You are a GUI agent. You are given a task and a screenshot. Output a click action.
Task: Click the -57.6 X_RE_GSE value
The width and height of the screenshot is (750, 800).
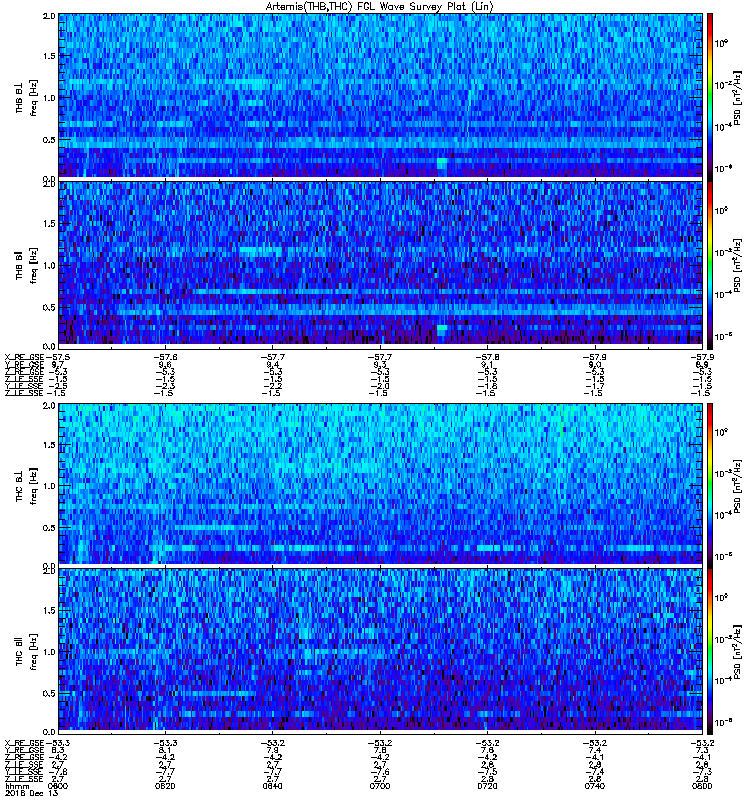click(165, 357)
